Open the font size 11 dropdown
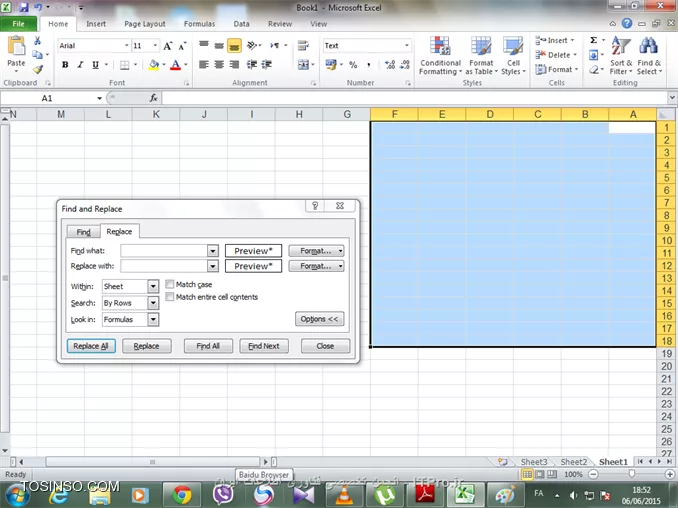678x508 pixels. coord(155,45)
